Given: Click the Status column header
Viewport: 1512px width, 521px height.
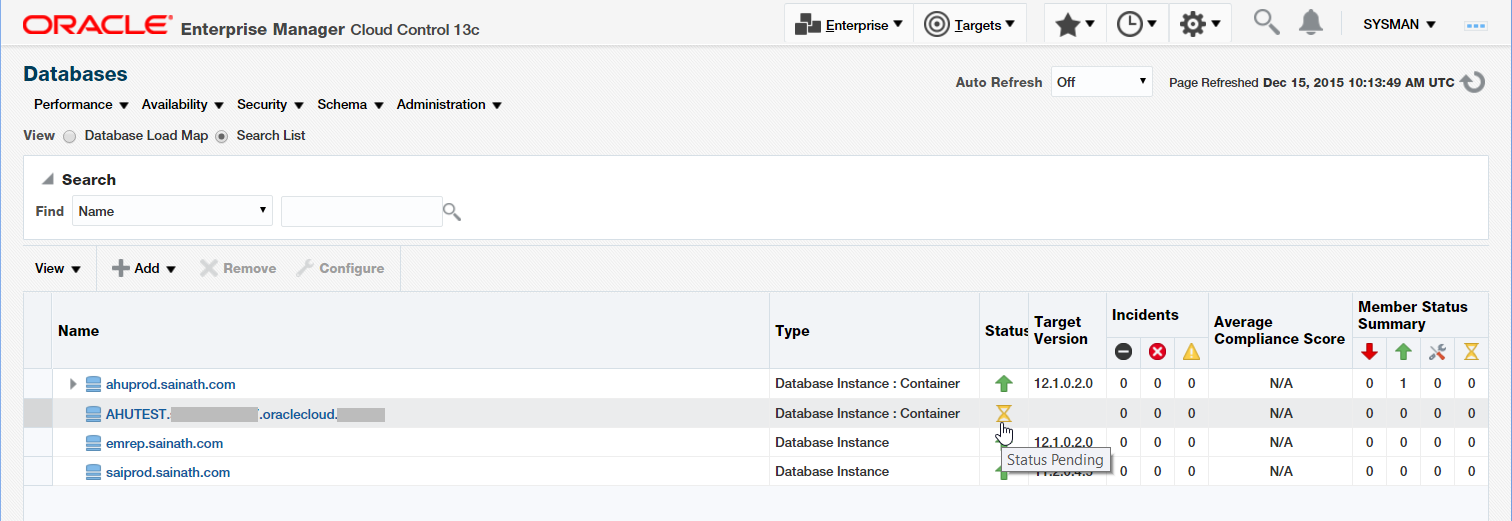Looking at the screenshot, I should (x=1006, y=331).
